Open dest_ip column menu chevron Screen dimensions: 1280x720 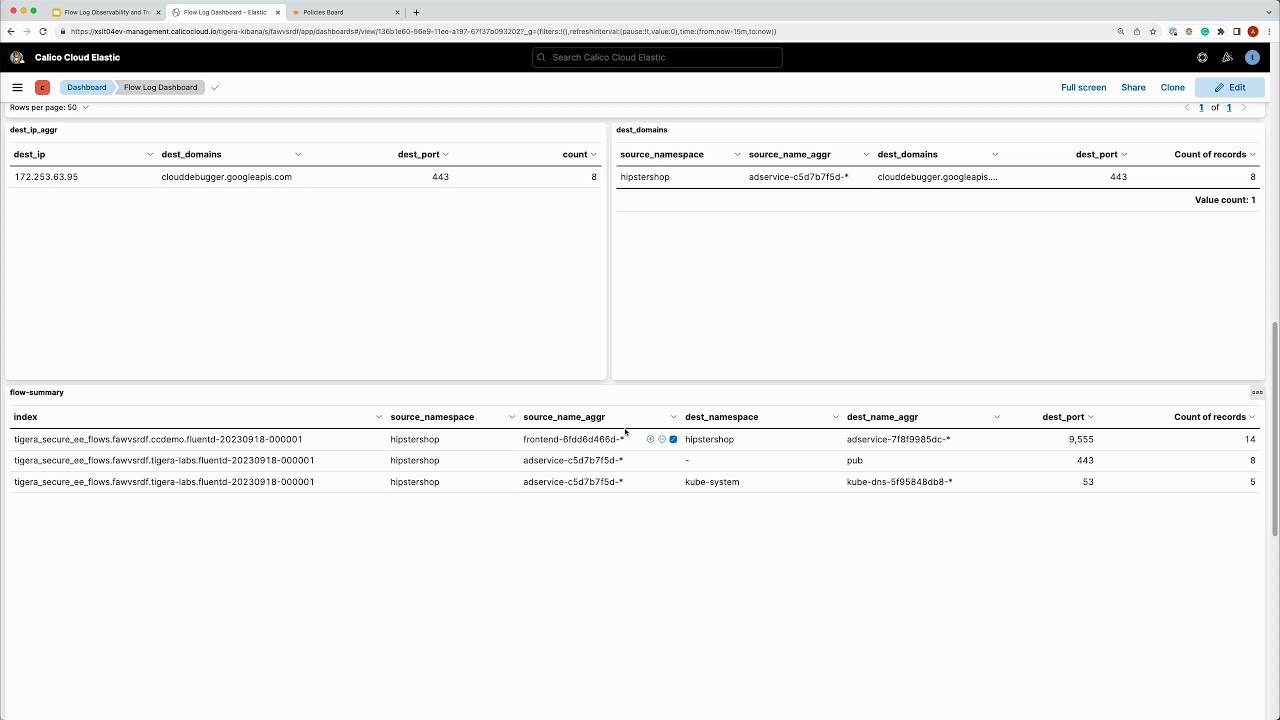coord(150,154)
